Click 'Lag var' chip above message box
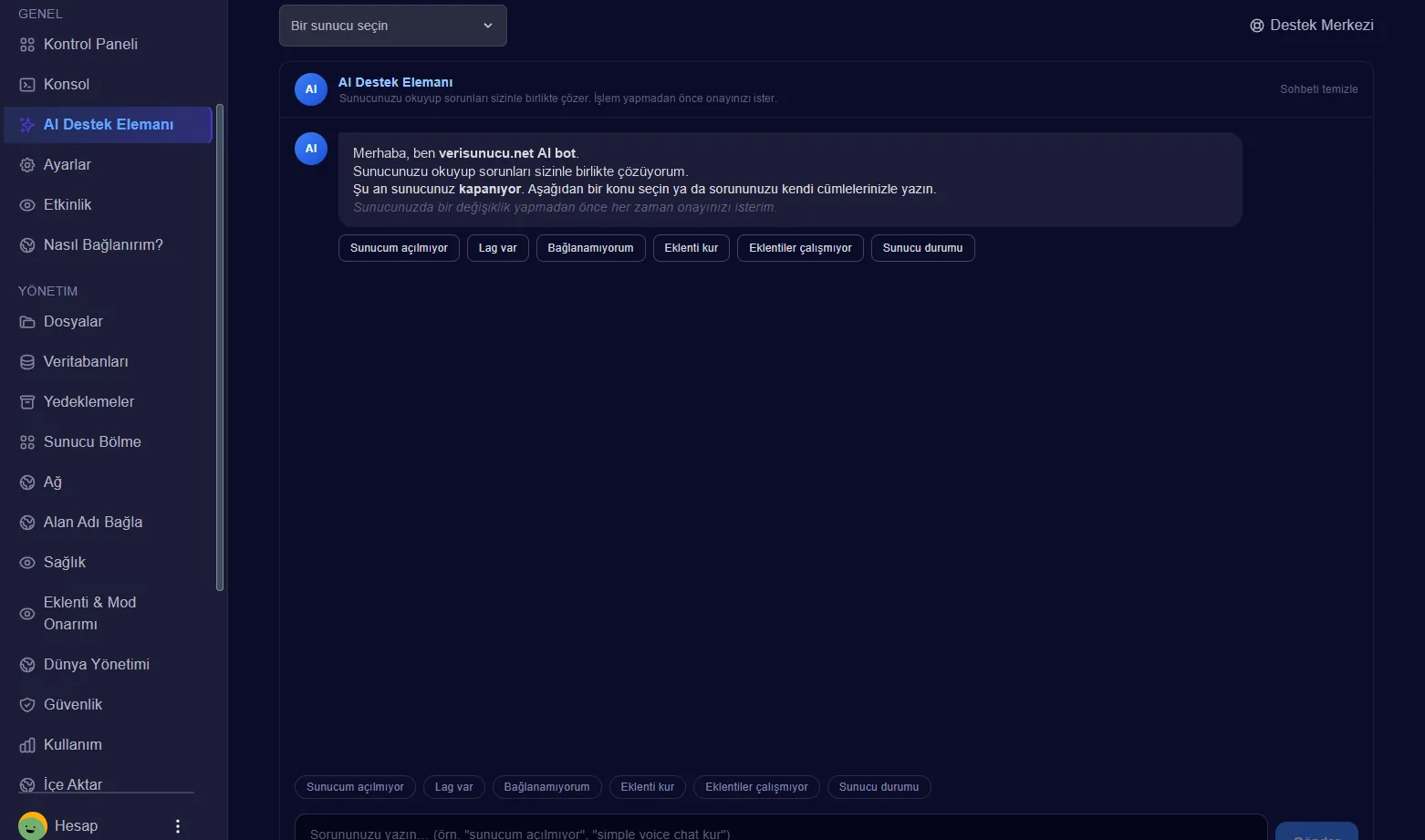The height and width of the screenshot is (840, 1425). [x=454, y=787]
